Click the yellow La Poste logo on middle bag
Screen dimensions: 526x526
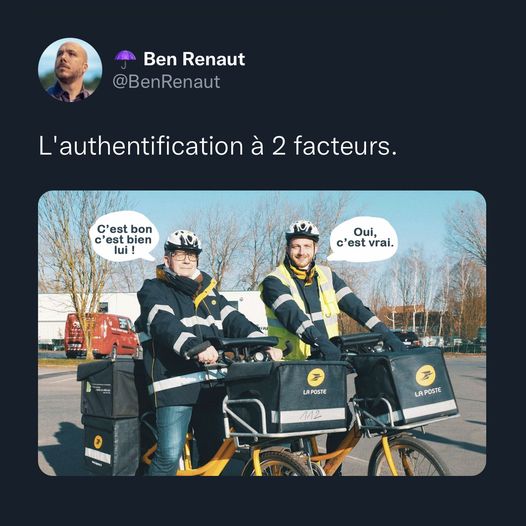point(316,377)
